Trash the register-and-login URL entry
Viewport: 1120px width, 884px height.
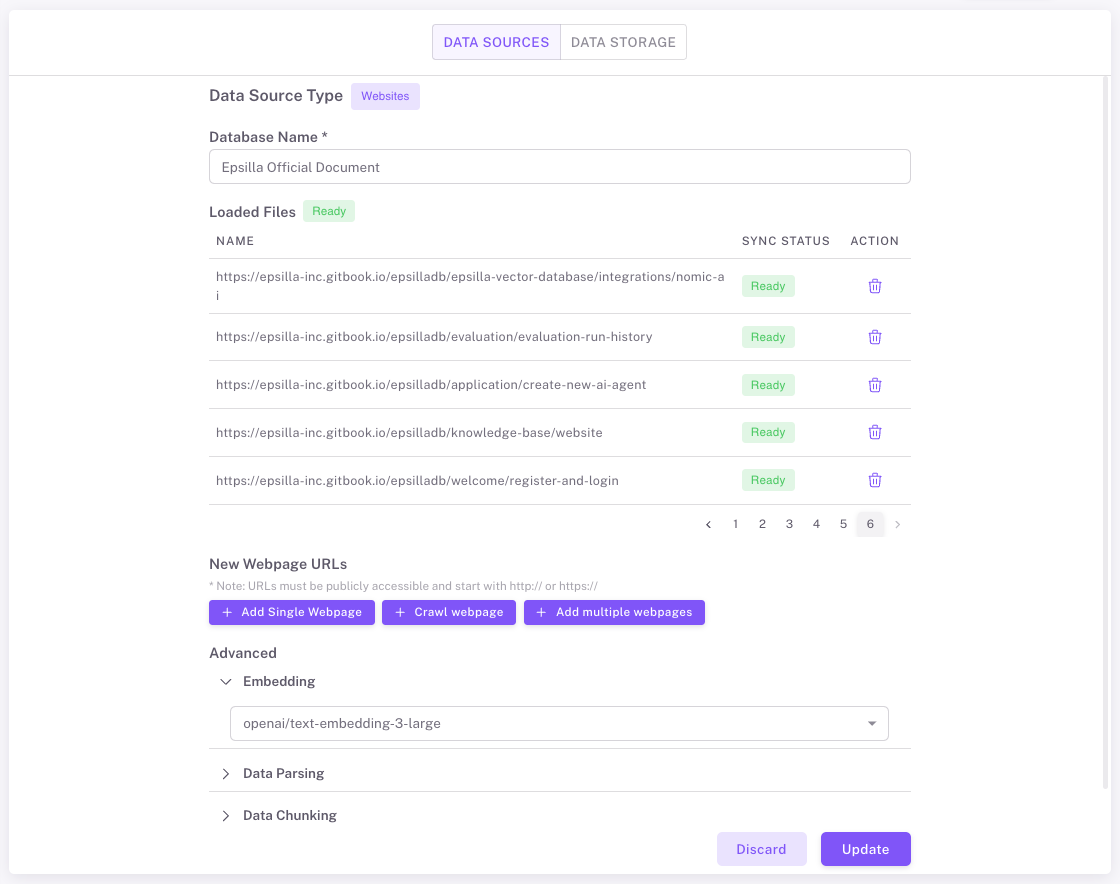click(x=874, y=480)
